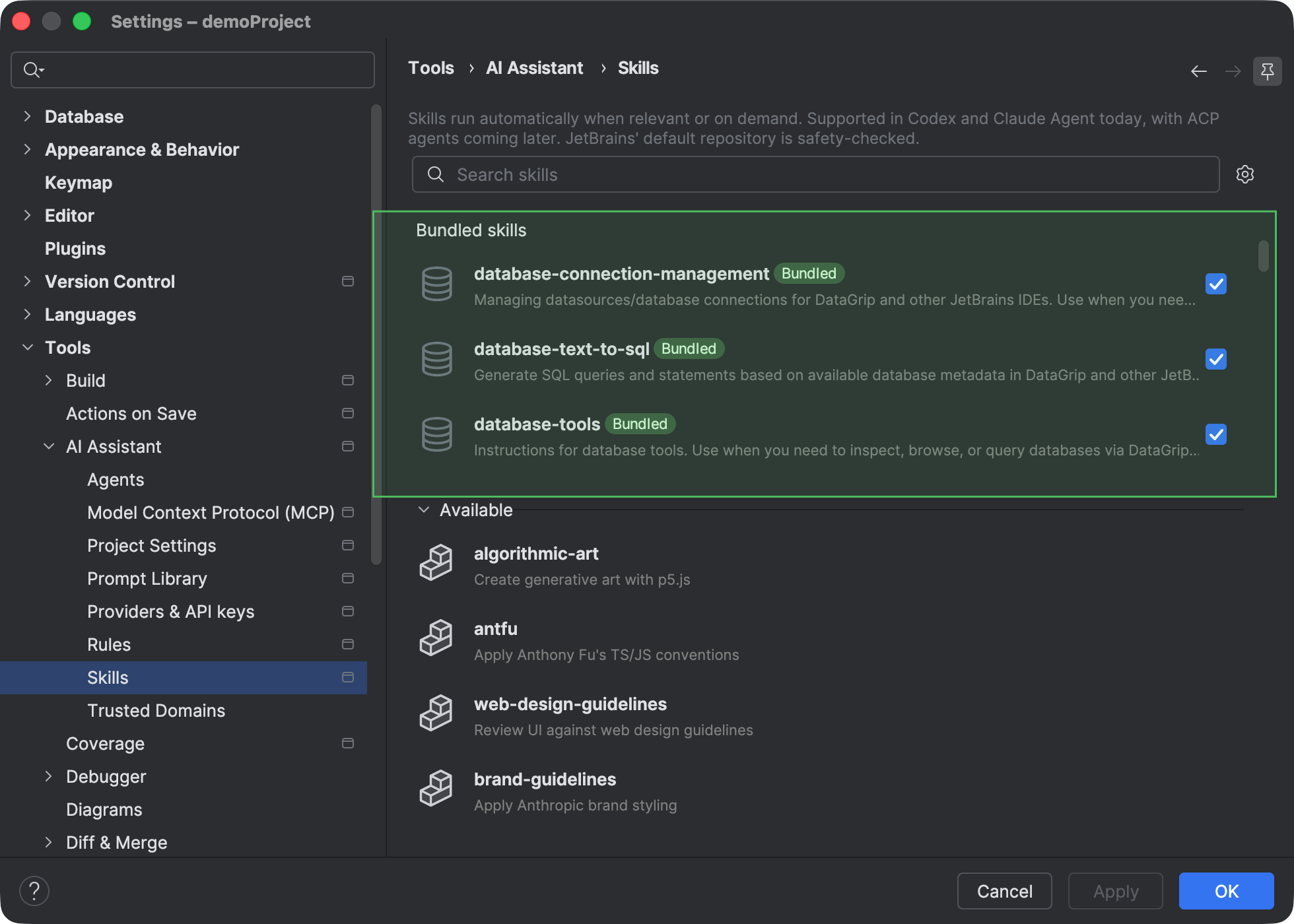The image size is (1294, 924).
Task: Click the settings tree scrollbar
Action: click(376, 335)
